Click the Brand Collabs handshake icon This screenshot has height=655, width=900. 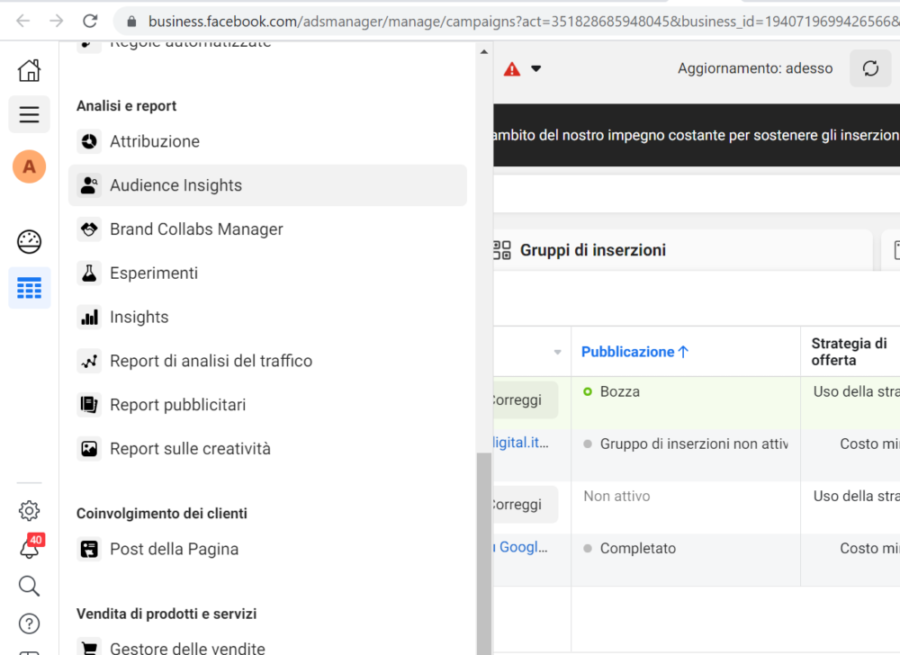coord(89,229)
